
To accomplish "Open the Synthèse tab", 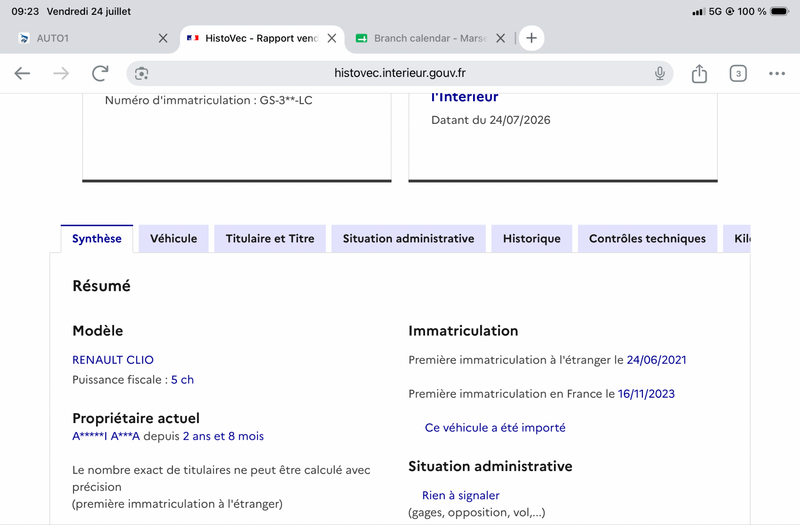I will tap(97, 239).
